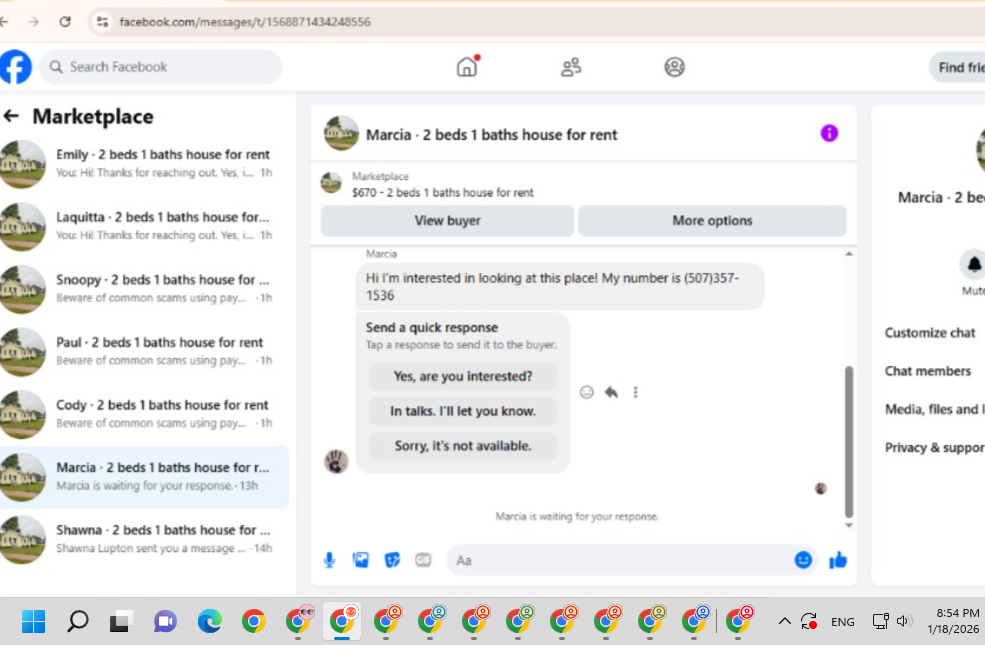Send quick response In talks. I'll let you know.
The image size is (985, 645).
pos(462,411)
